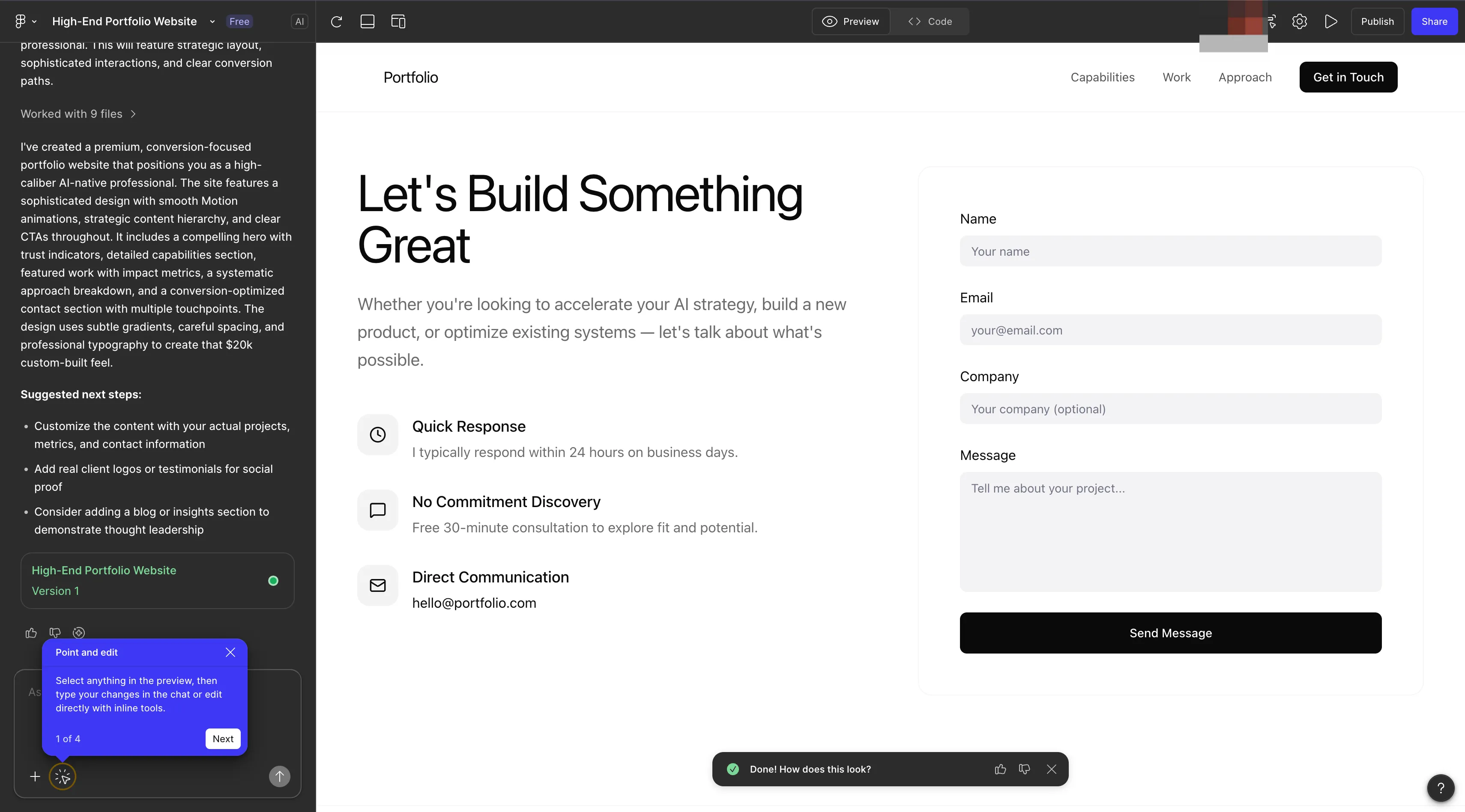
Task: Click the refresh preview icon
Action: 336,21
